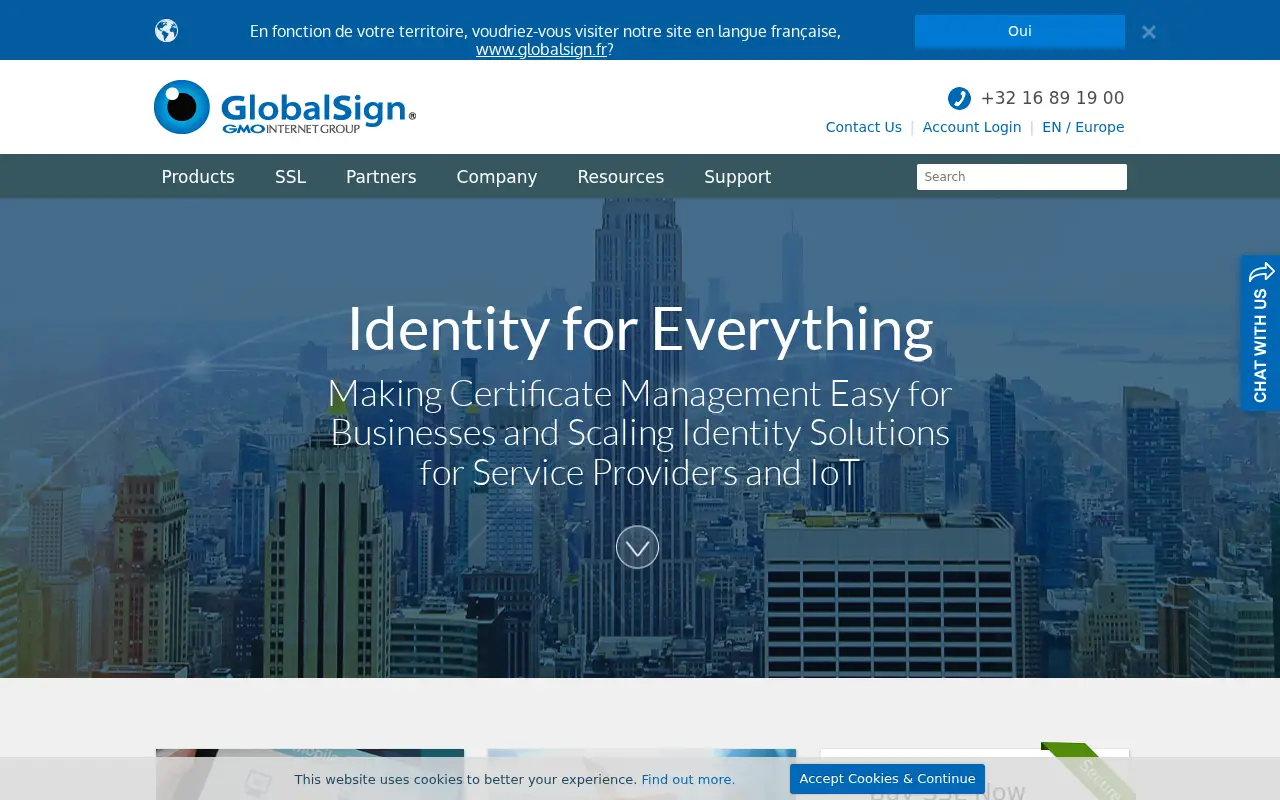Viewport: 1280px width, 800px height.
Task: Go to Account Login
Action: (x=971, y=127)
